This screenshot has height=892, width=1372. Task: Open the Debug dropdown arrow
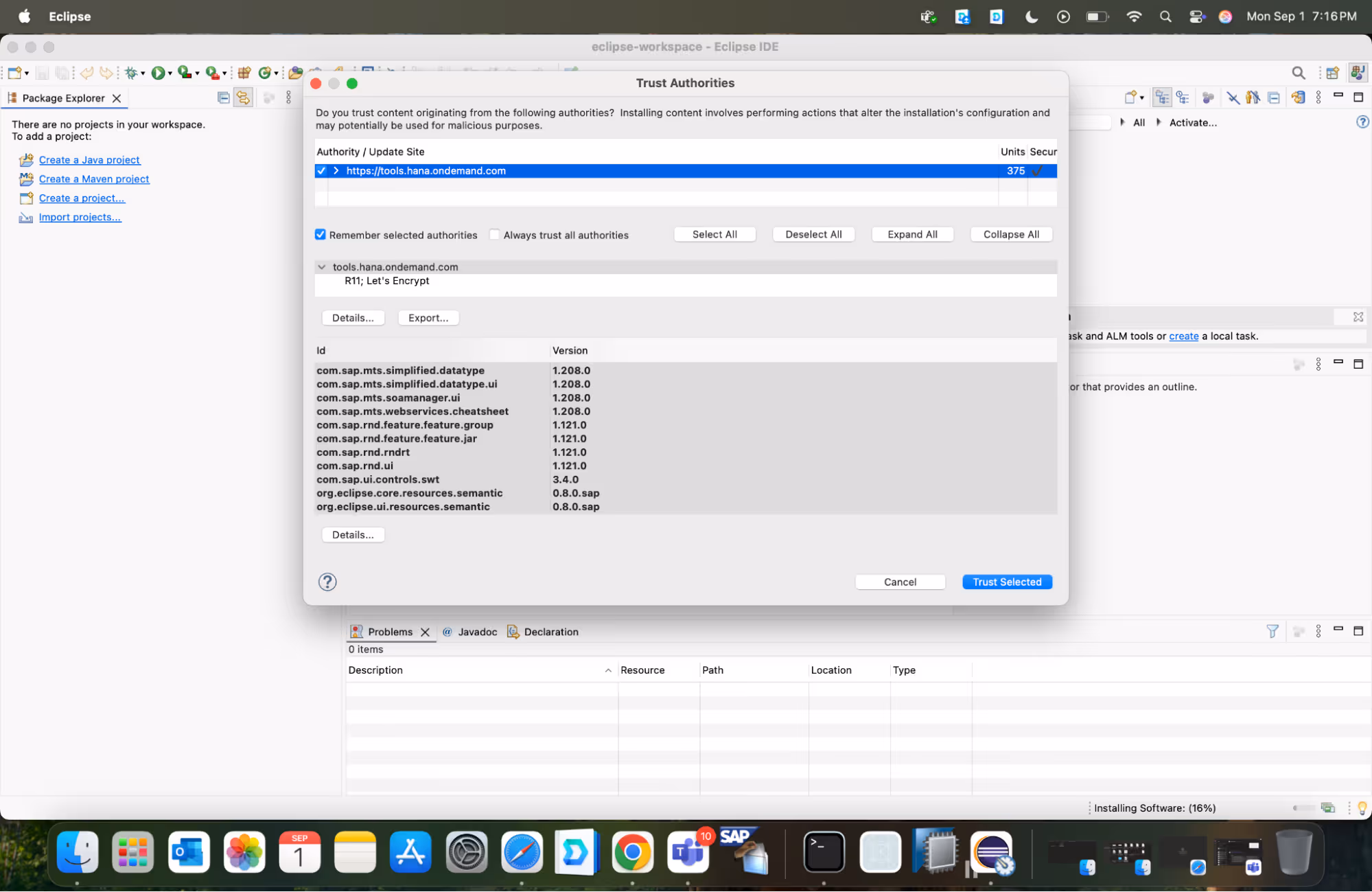coord(143,73)
